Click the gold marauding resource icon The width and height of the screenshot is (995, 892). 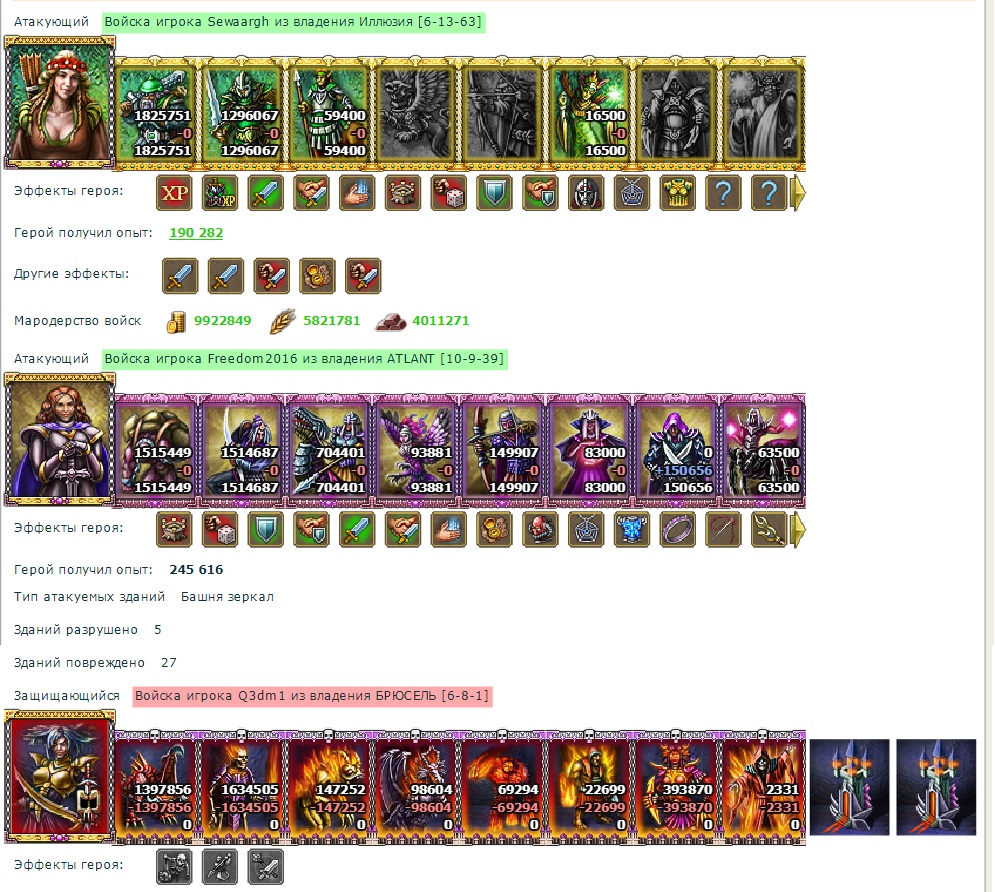[176, 322]
